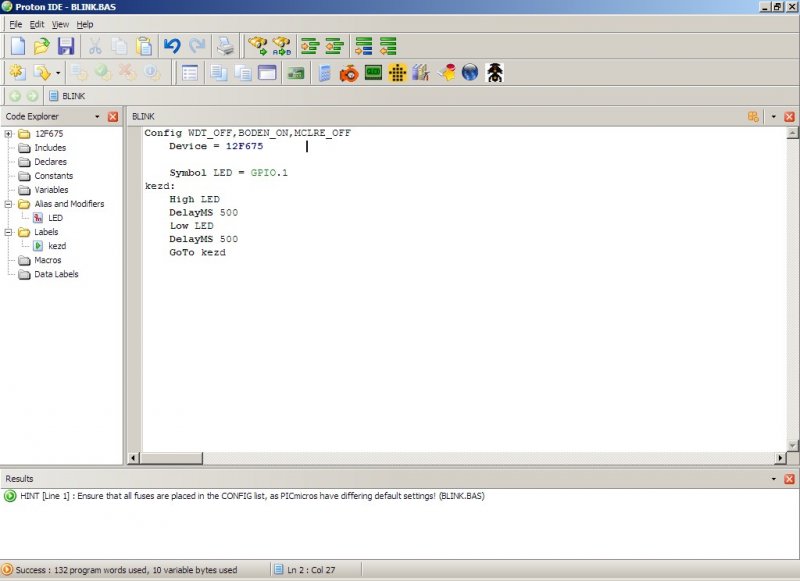Open the calculator tool
The image size is (800, 581).
coord(324,73)
